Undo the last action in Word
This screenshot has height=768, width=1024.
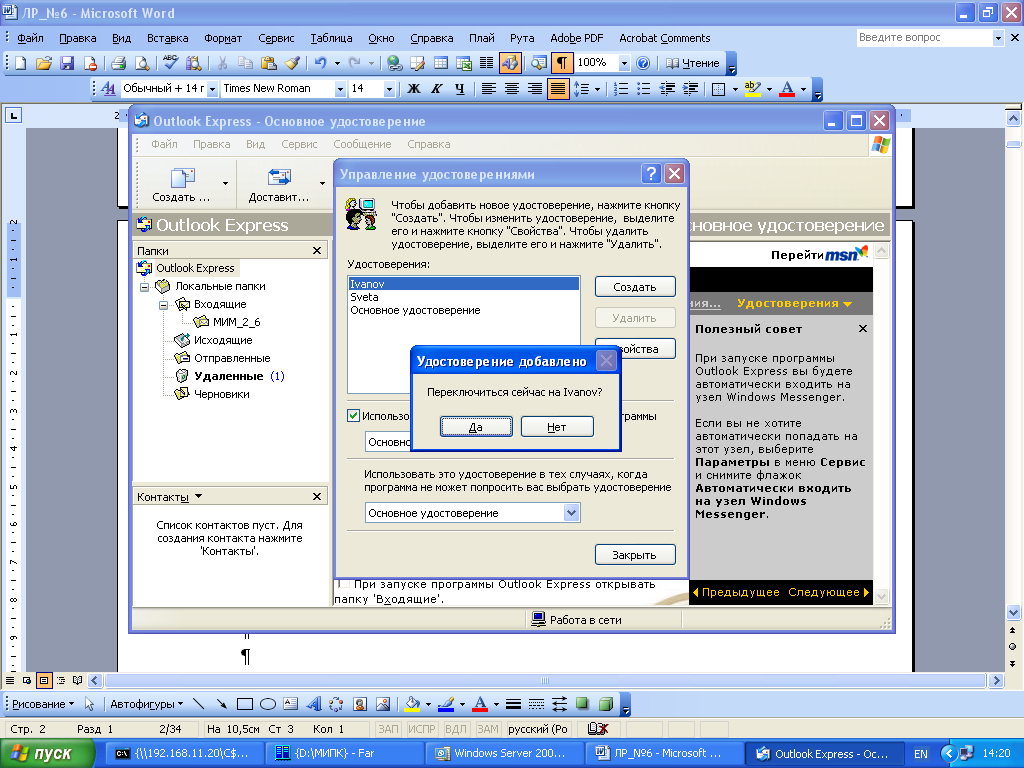321,63
